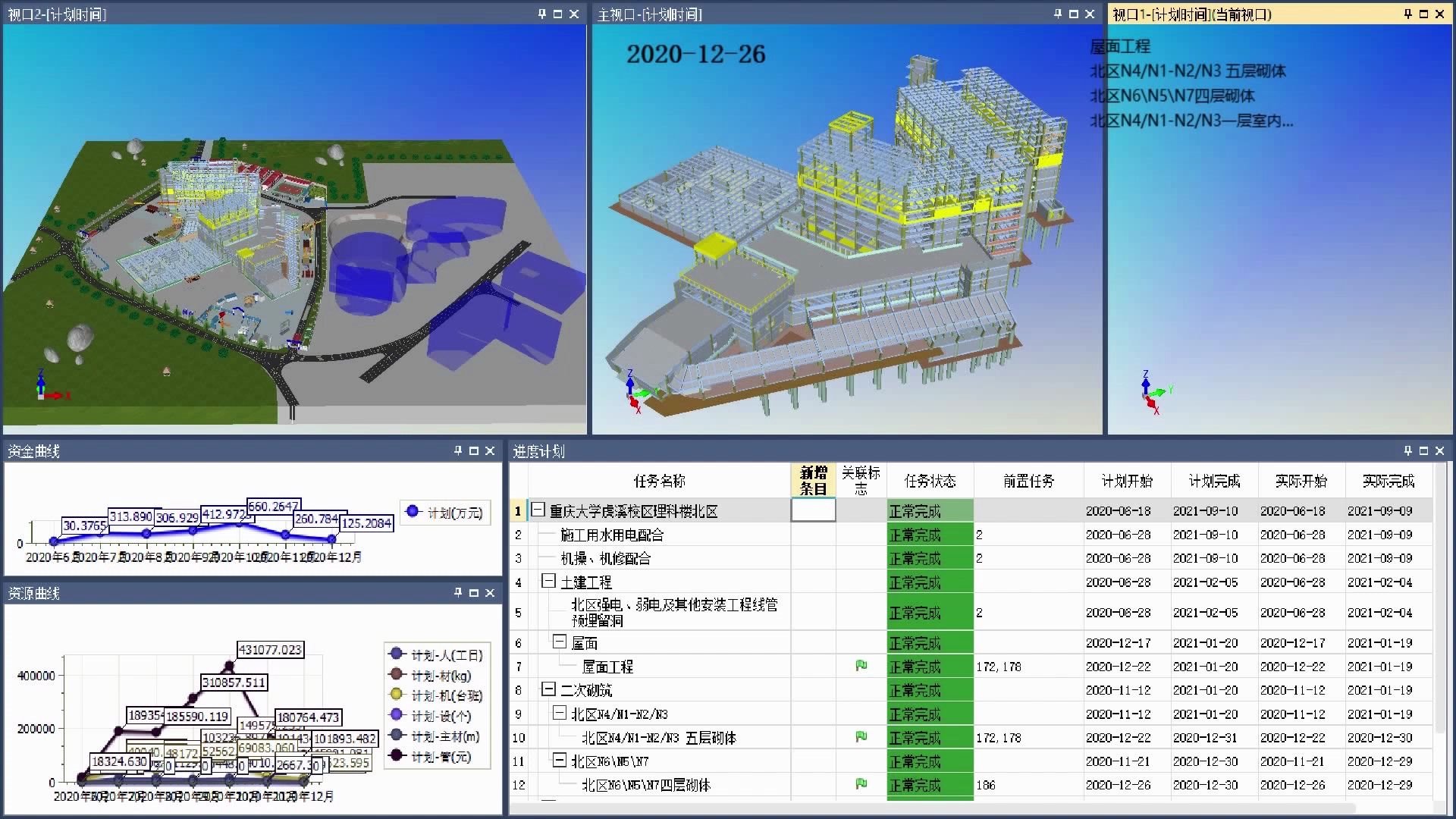
Task: Collapse the 重庆大学虎溪校区理科楼北区 tree node
Action: coord(536,510)
